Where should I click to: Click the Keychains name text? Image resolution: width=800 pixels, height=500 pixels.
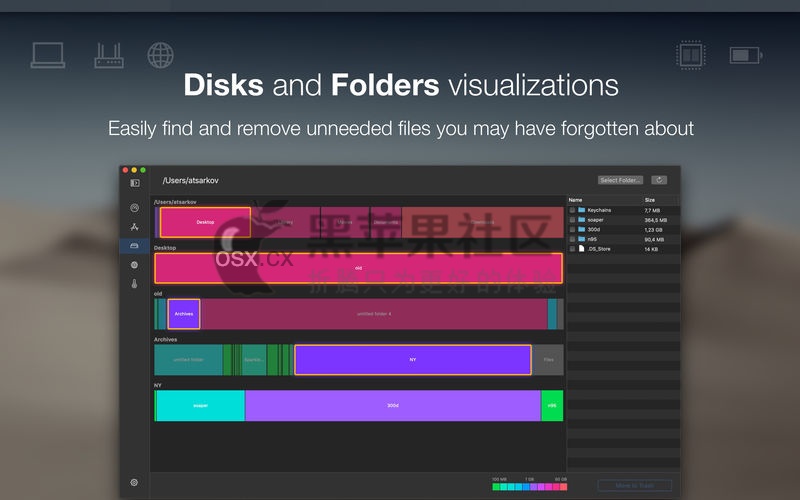point(599,210)
